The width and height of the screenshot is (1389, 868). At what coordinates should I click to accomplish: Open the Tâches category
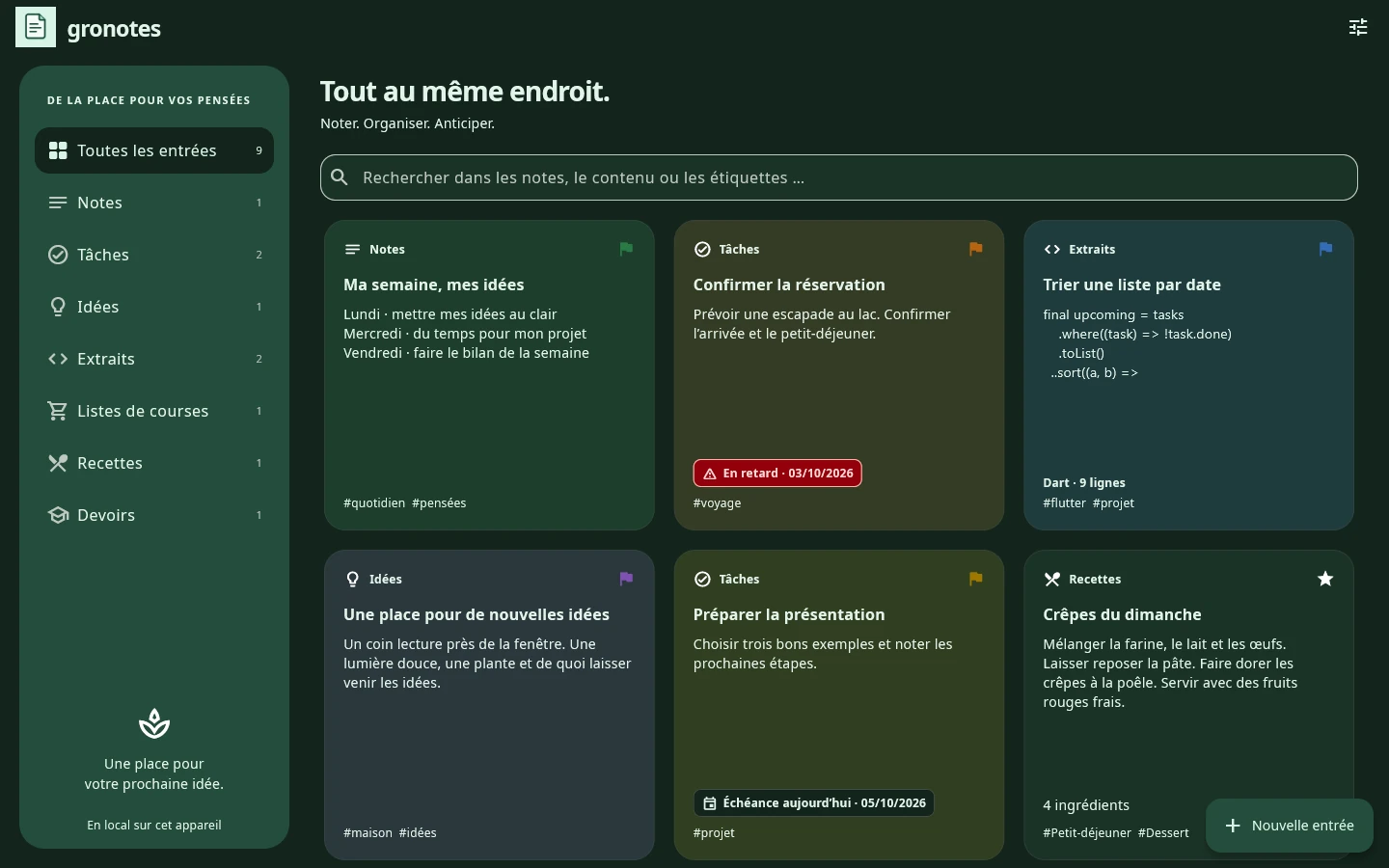pos(154,255)
